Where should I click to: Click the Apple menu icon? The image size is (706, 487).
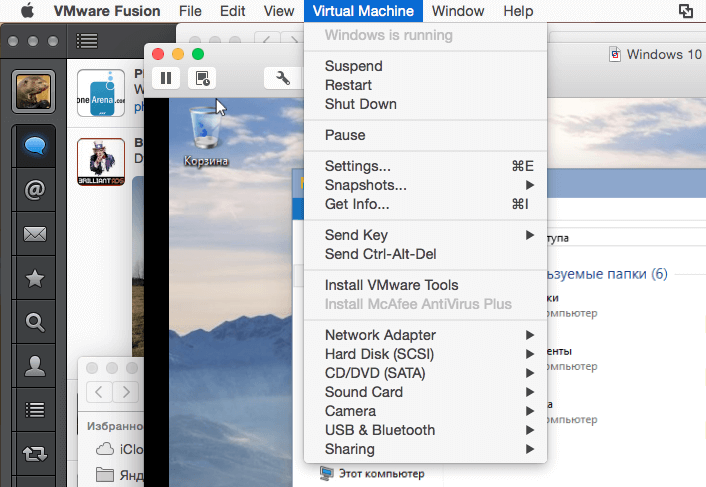click(27, 10)
